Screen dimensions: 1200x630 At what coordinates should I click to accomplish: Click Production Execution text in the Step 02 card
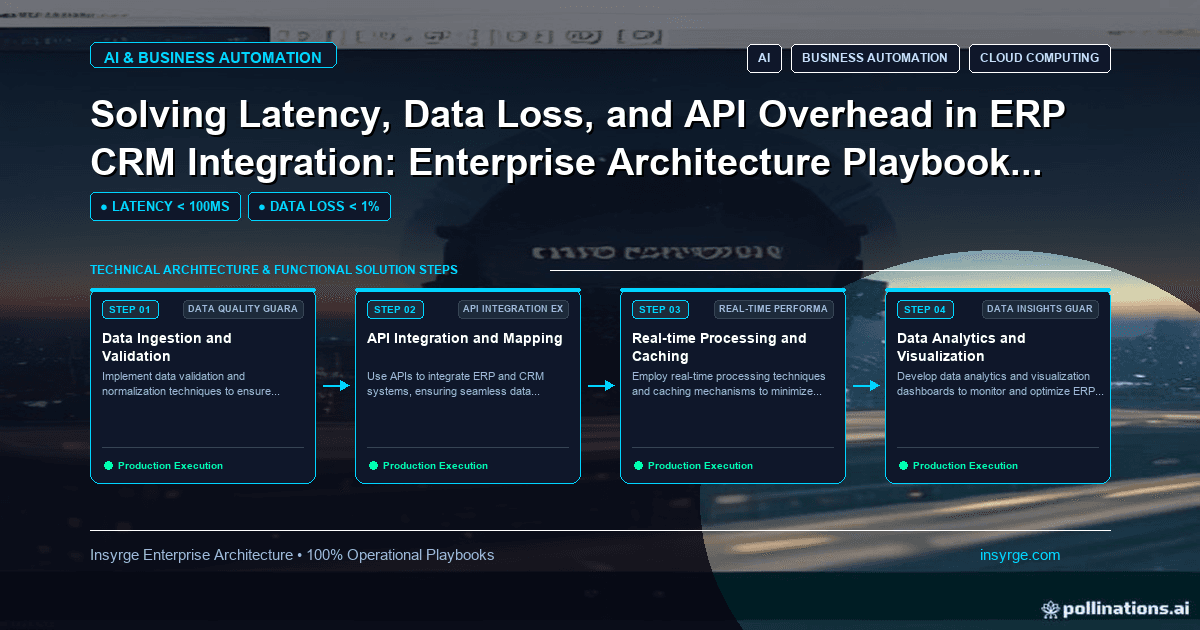click(x=435, y=466)
